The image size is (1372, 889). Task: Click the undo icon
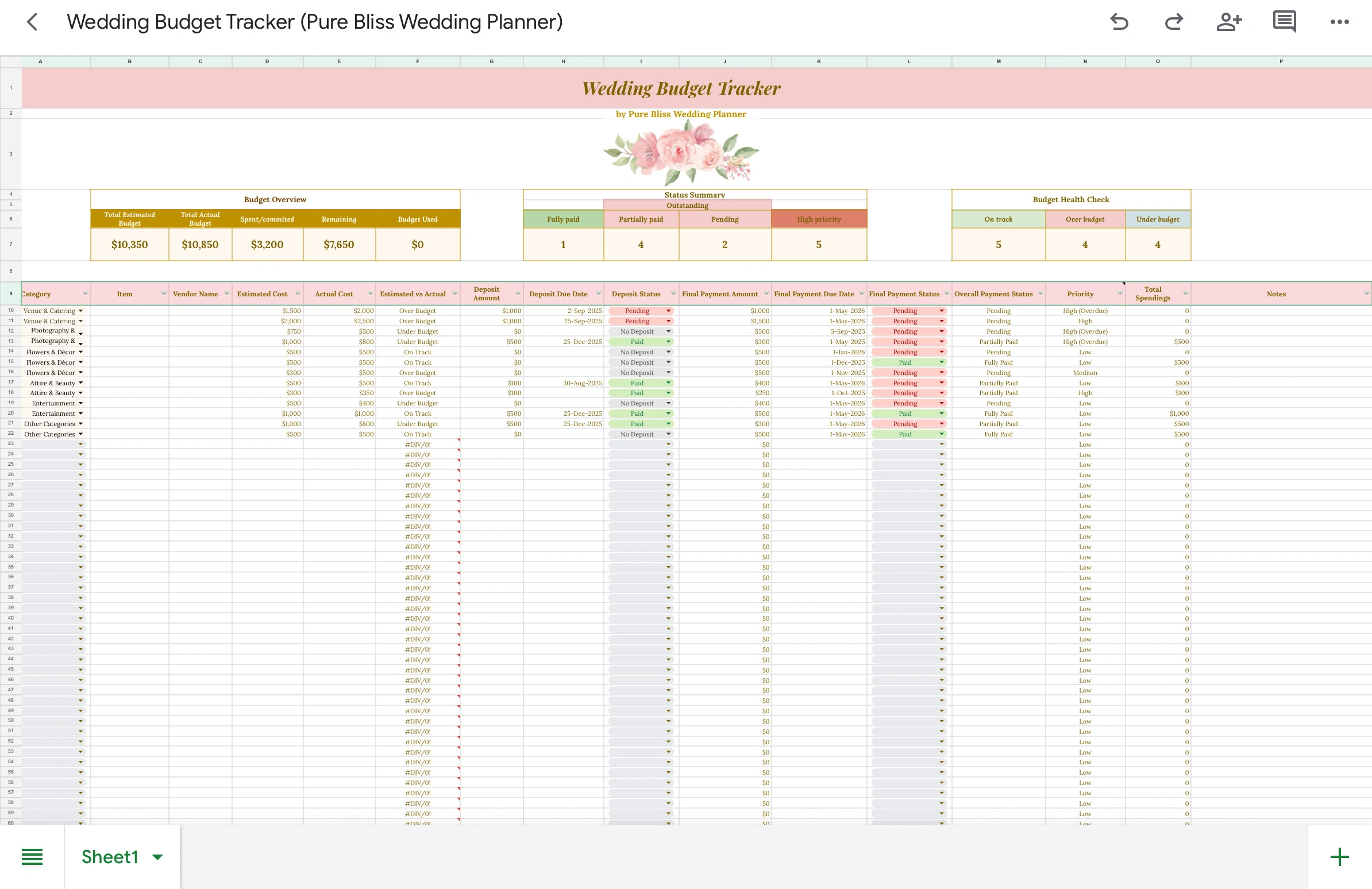1119,22
